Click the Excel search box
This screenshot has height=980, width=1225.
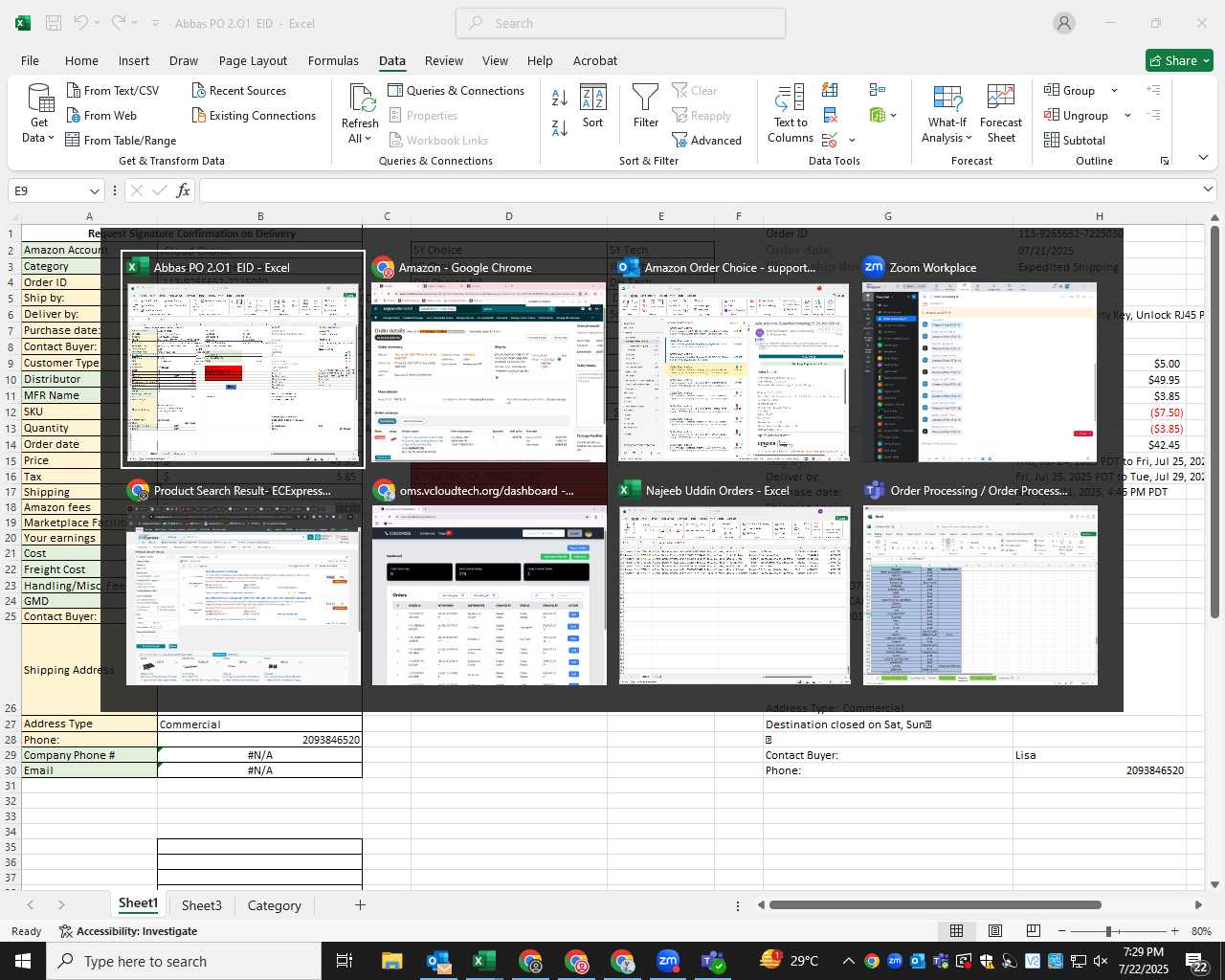620,23
